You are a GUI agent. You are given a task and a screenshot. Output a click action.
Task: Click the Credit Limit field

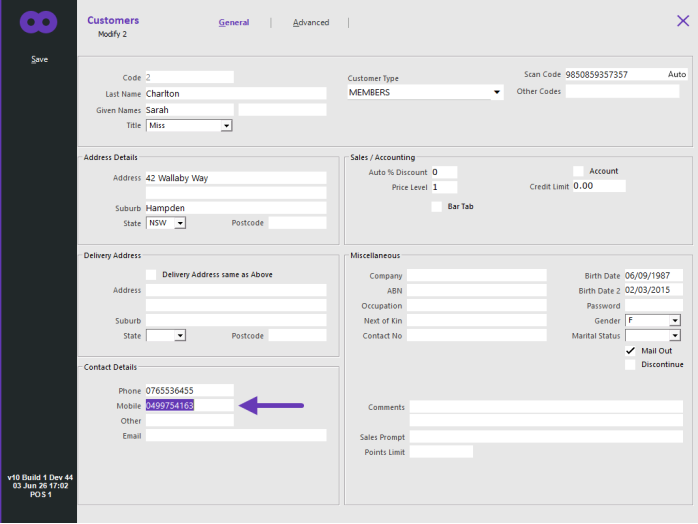pyautogui.click(x=599, y=186)
